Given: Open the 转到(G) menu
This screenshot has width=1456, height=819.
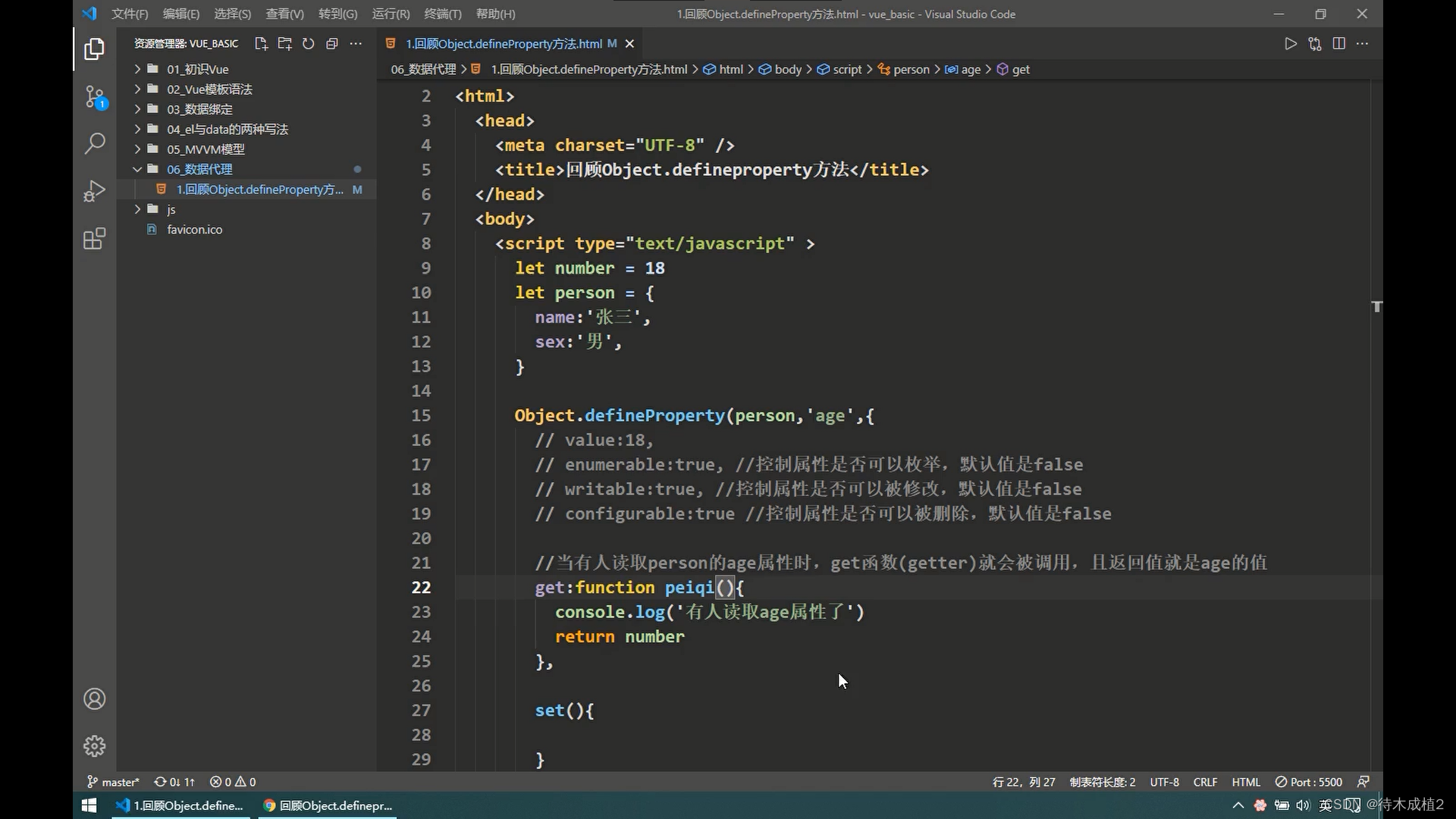Looking at the screenshot, I should click(337, 14).
